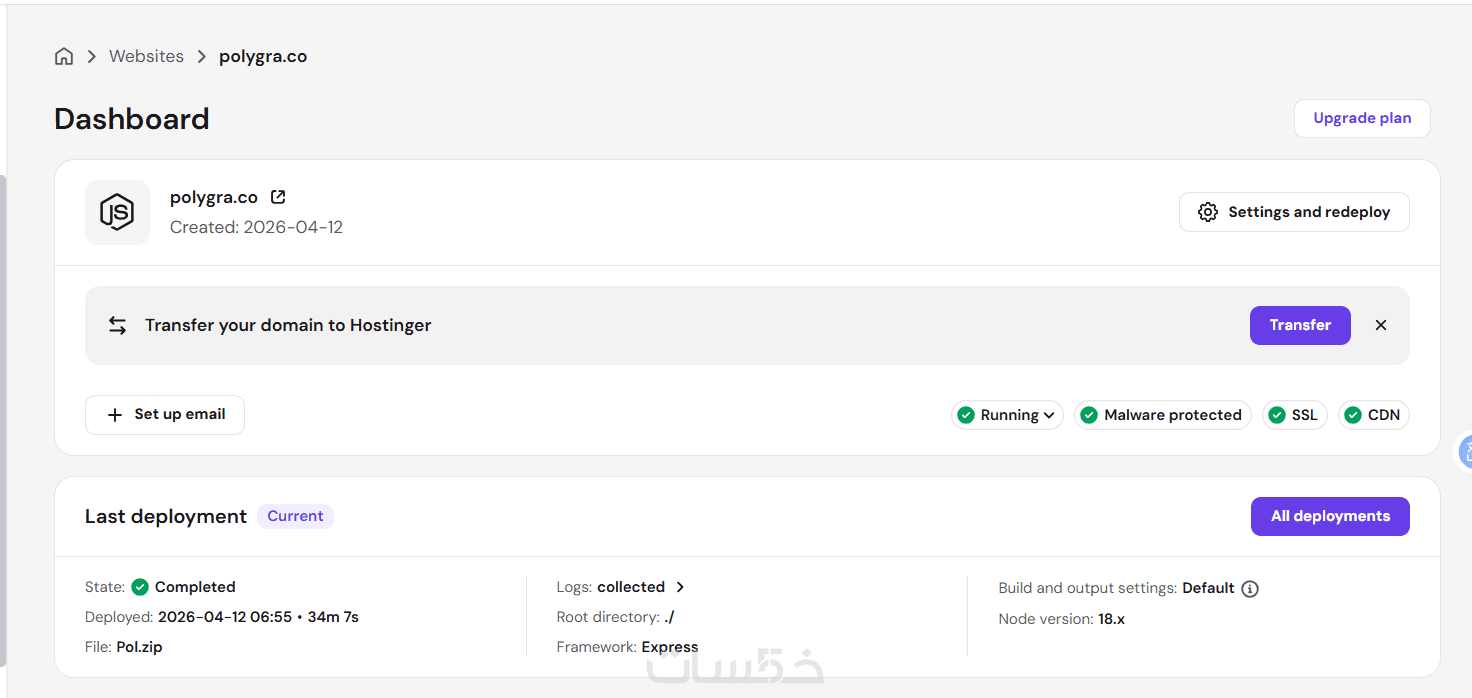Click the plus icon for email setup
Screen dimensions: 1472x698
click(115, 415)
